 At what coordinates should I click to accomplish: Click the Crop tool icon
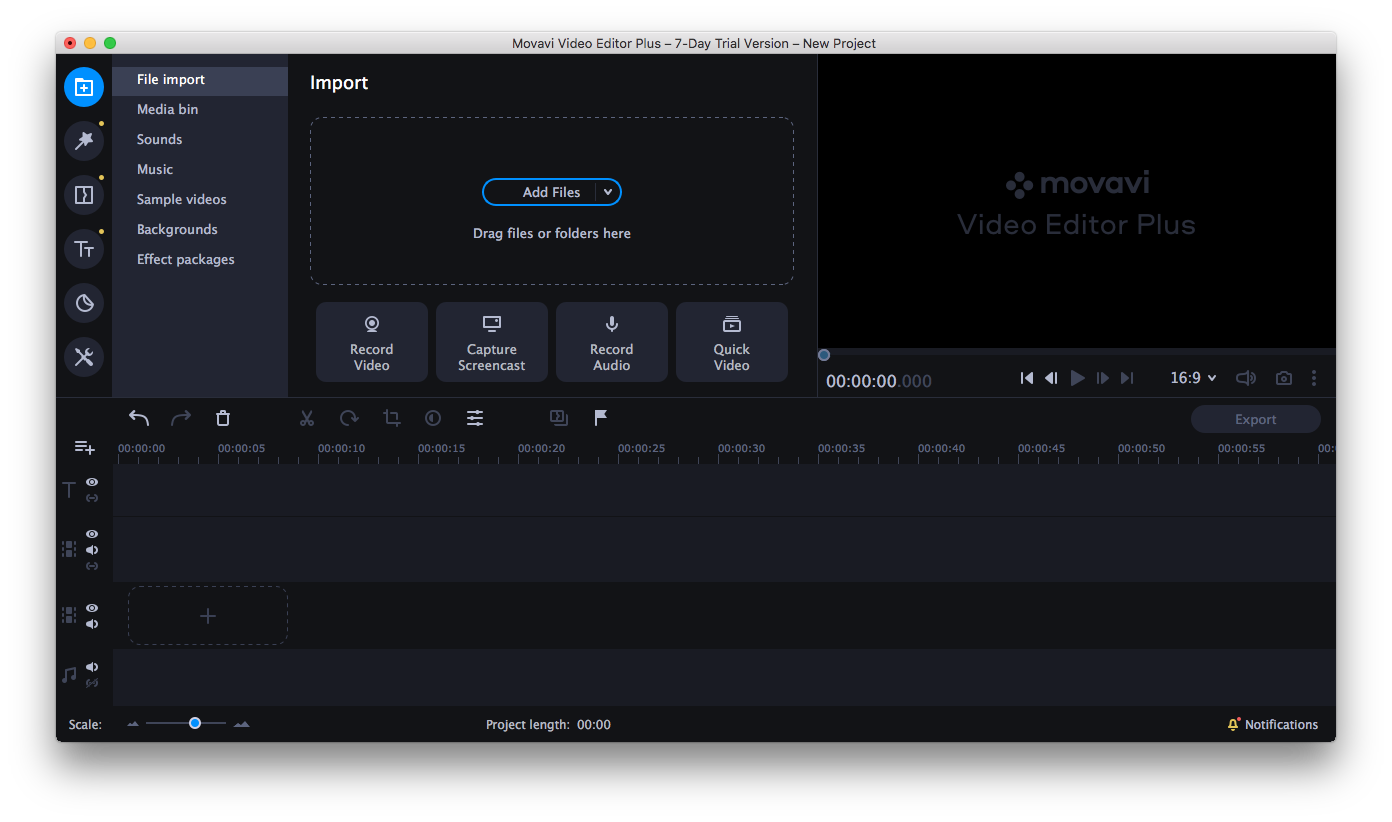pos(392,418)
